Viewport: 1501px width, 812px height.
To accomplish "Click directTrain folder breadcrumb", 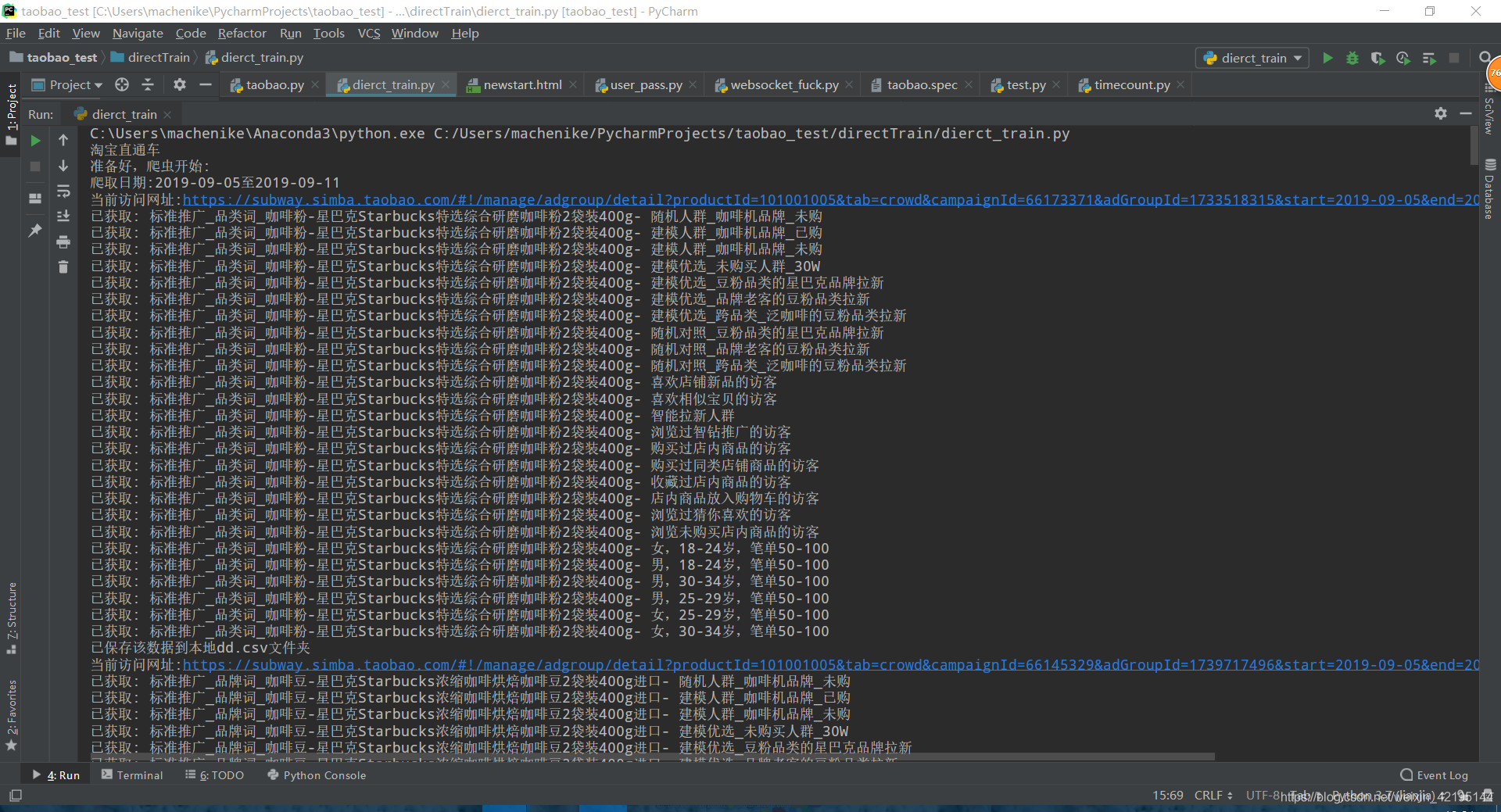I will (x=151, y=57).
